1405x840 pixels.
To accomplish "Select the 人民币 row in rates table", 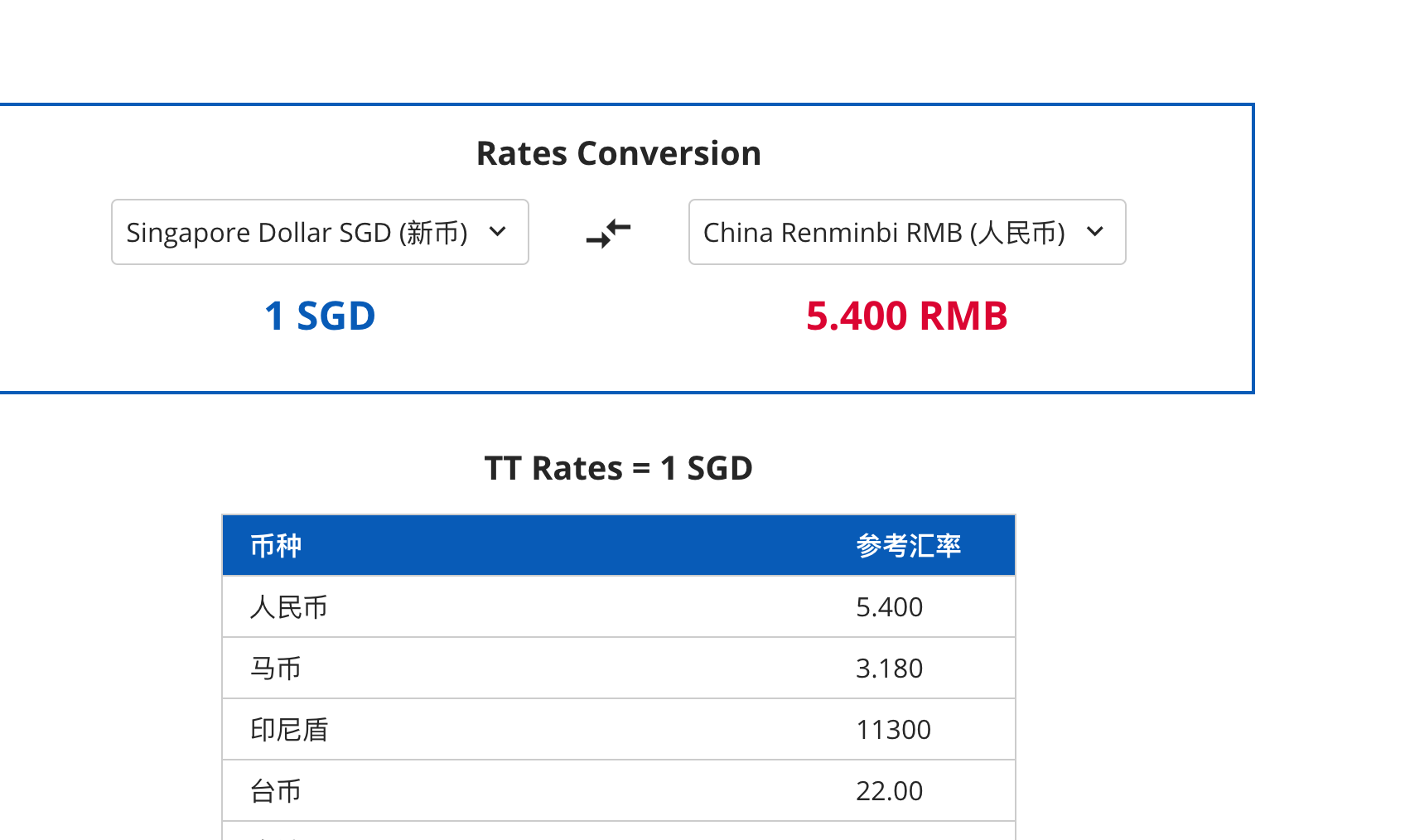I will (289, 607).
